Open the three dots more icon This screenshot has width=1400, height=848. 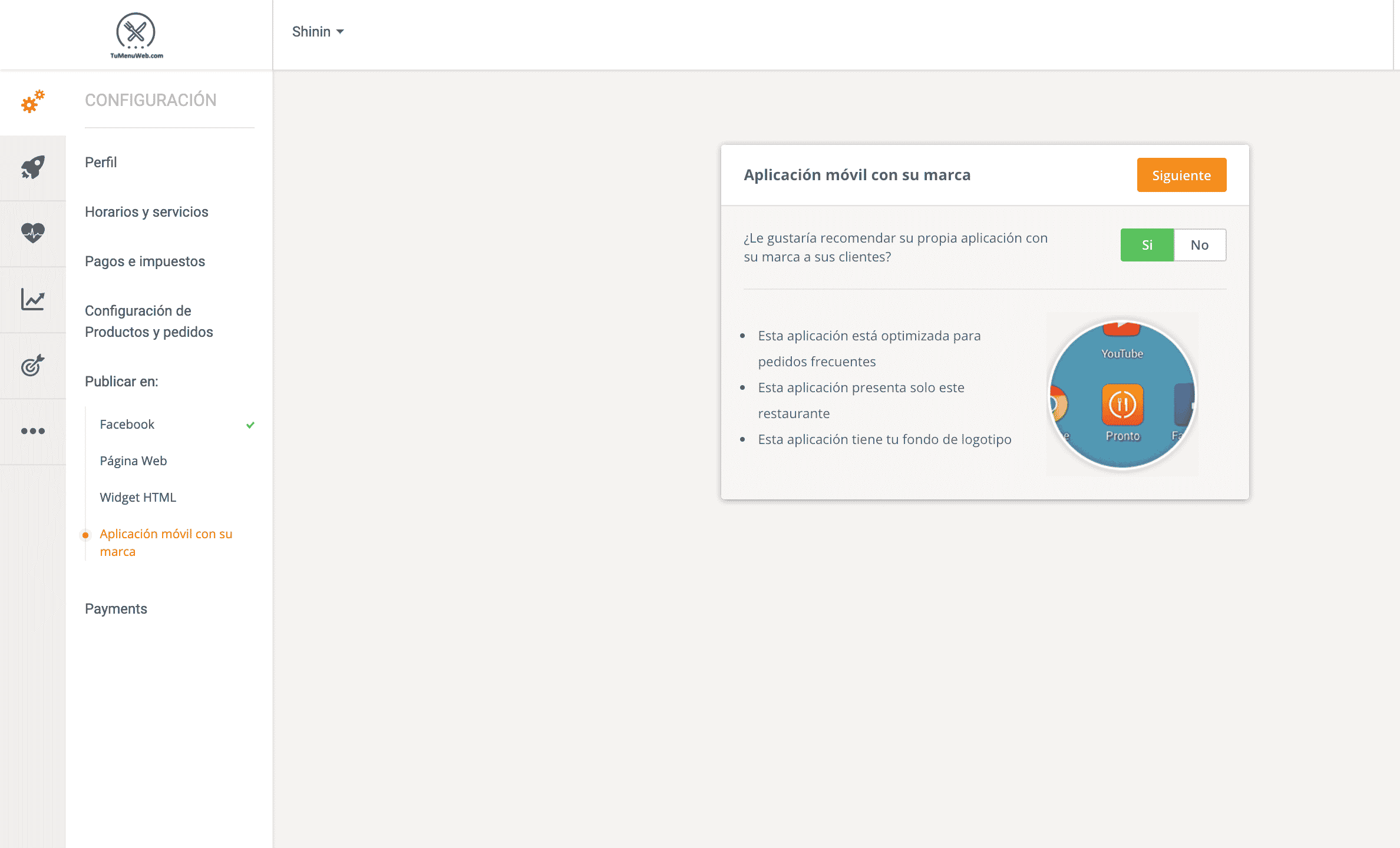[x=33, y=431]
